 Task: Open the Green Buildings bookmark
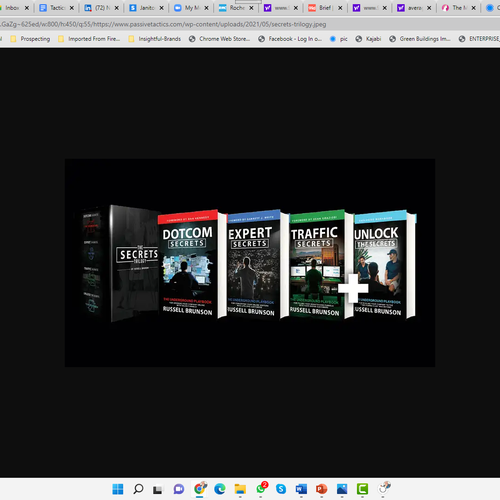[420, 39]
